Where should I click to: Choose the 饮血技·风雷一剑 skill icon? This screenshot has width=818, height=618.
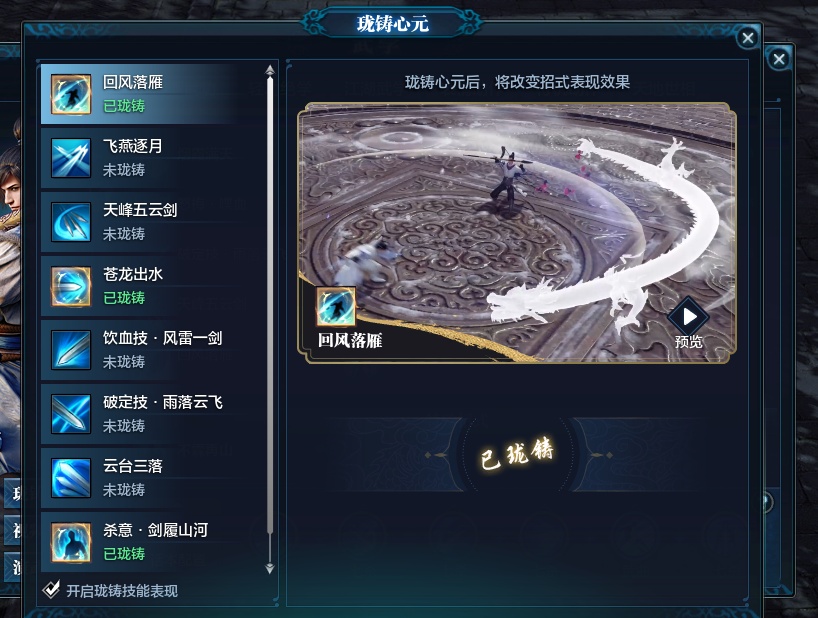[x=70, y=350]
